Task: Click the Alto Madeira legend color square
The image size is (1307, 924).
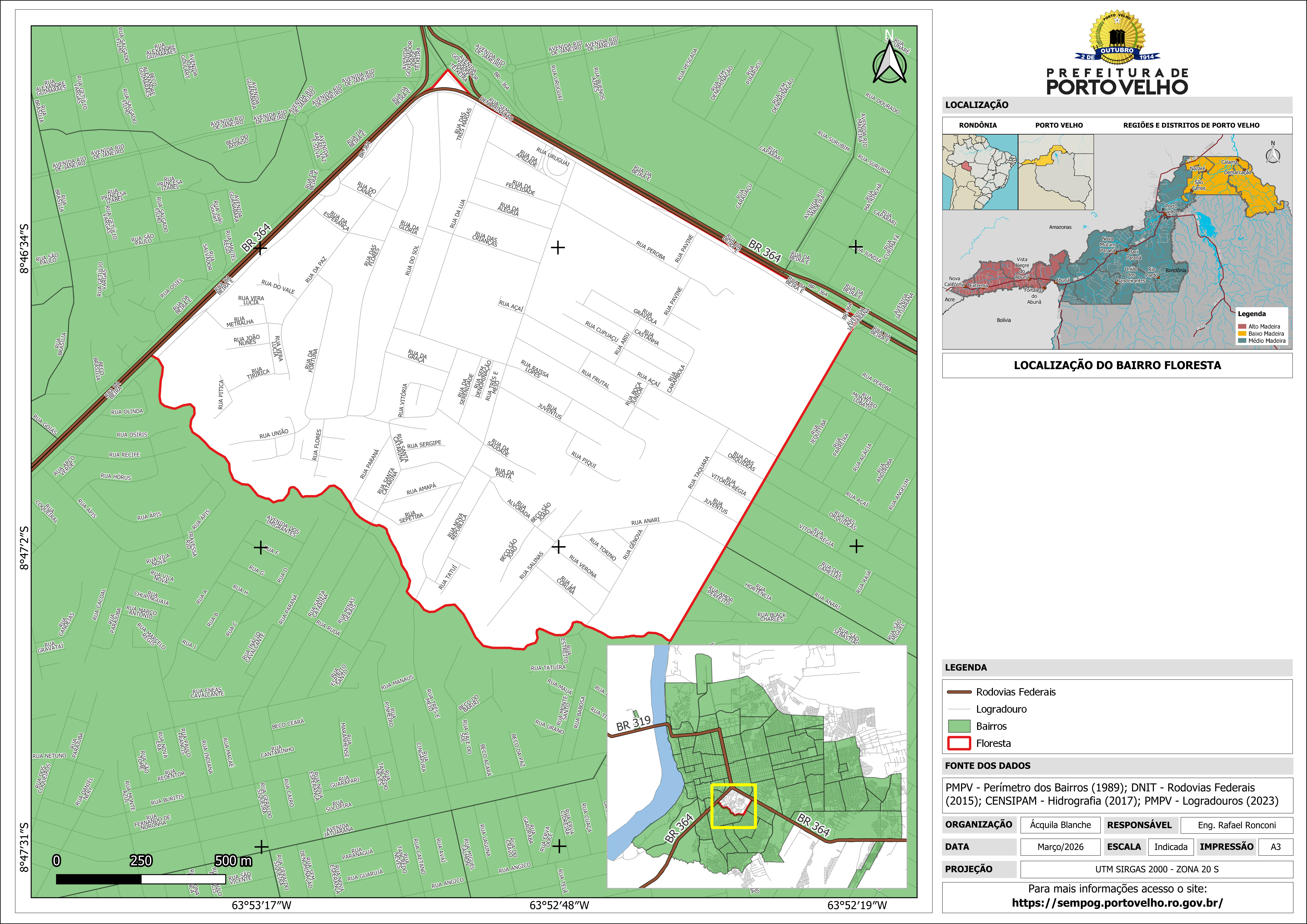Action: 1242,326
